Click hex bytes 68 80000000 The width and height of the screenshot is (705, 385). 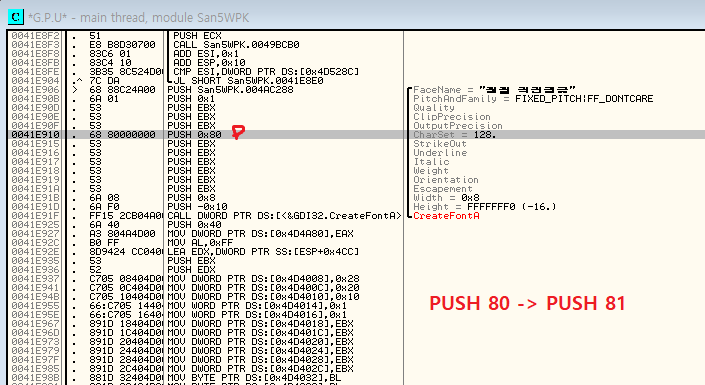tap(122, 134)
